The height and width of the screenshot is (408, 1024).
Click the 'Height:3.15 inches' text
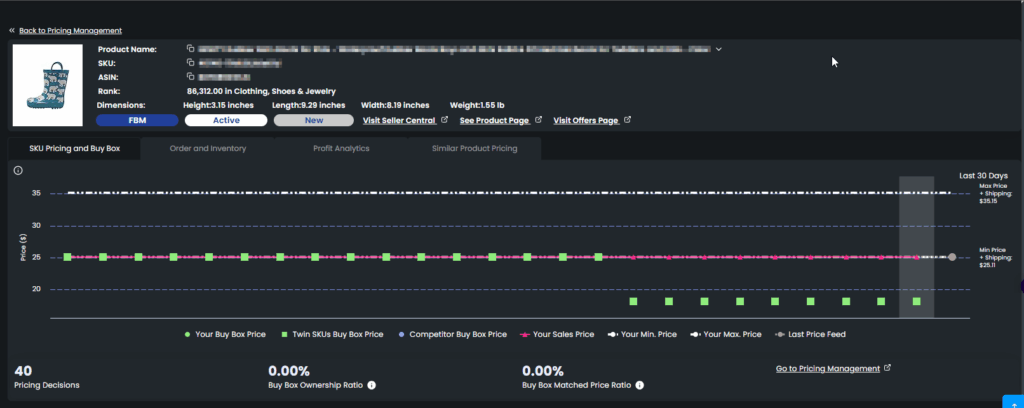(x=218, y=105)
